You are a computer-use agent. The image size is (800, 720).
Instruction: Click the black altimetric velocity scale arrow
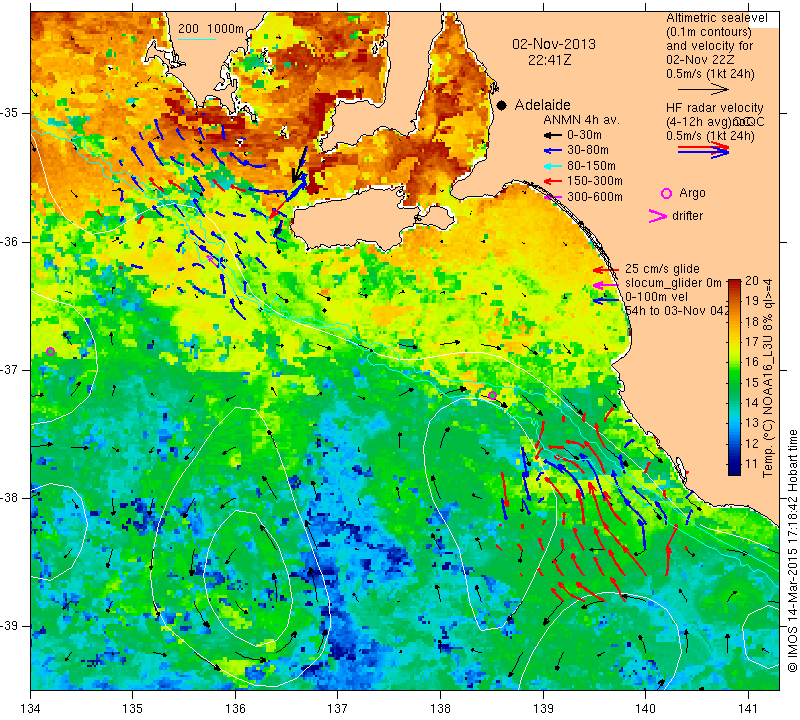(704, 89)
